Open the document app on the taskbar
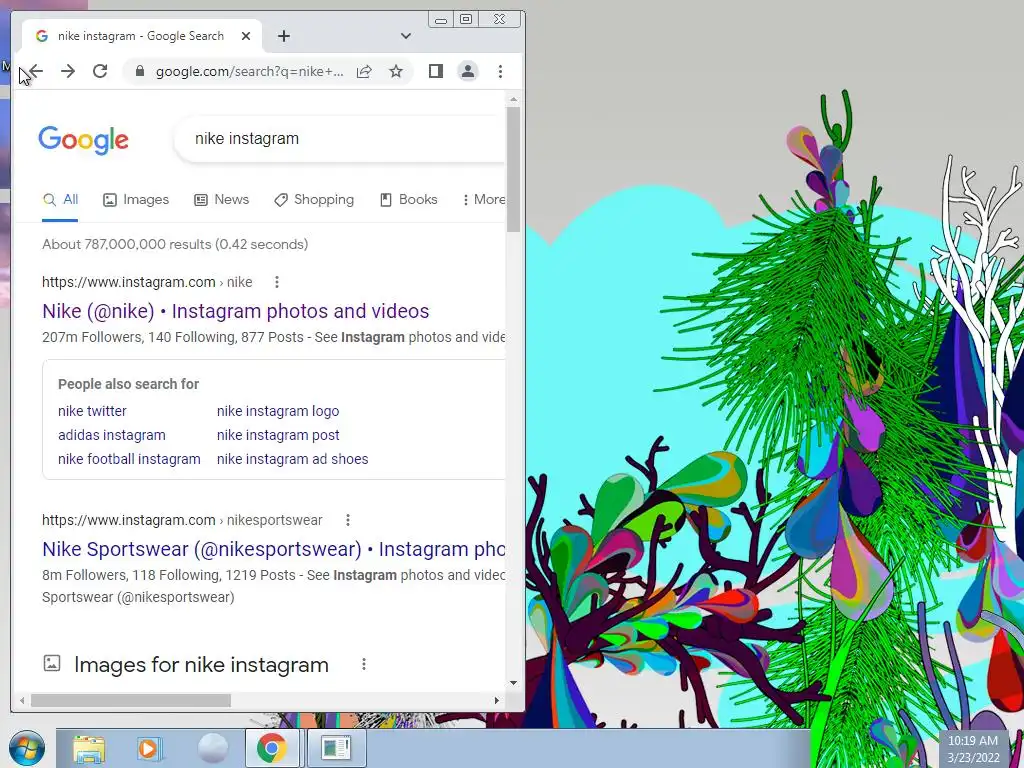This screenshot has width=1024, height=768. (336, 748)
